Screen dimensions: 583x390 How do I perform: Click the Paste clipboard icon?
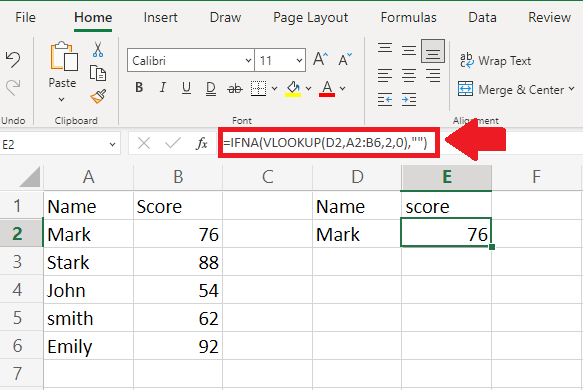coord(64,56)
